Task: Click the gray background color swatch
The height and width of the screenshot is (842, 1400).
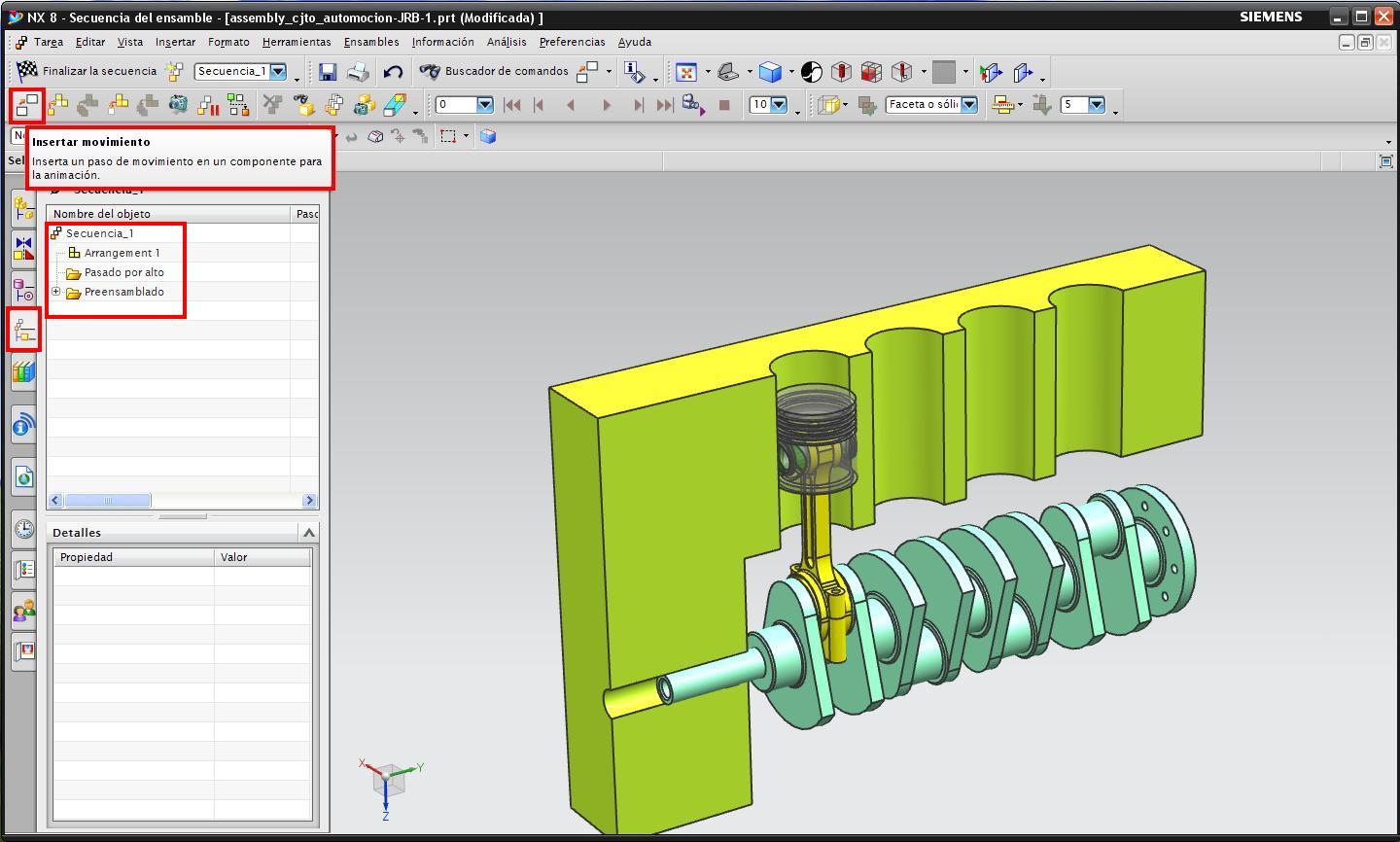Action: (944, 72)
